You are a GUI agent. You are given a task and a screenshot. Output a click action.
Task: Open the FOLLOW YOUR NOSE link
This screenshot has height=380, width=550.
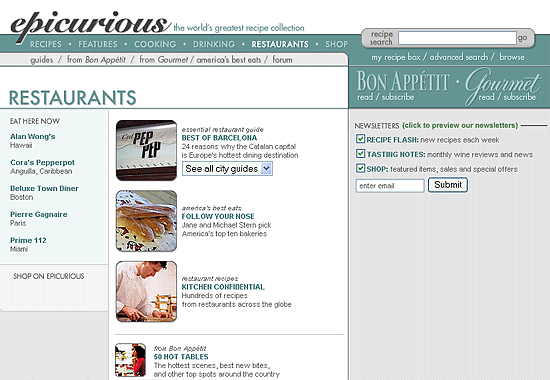218,216
